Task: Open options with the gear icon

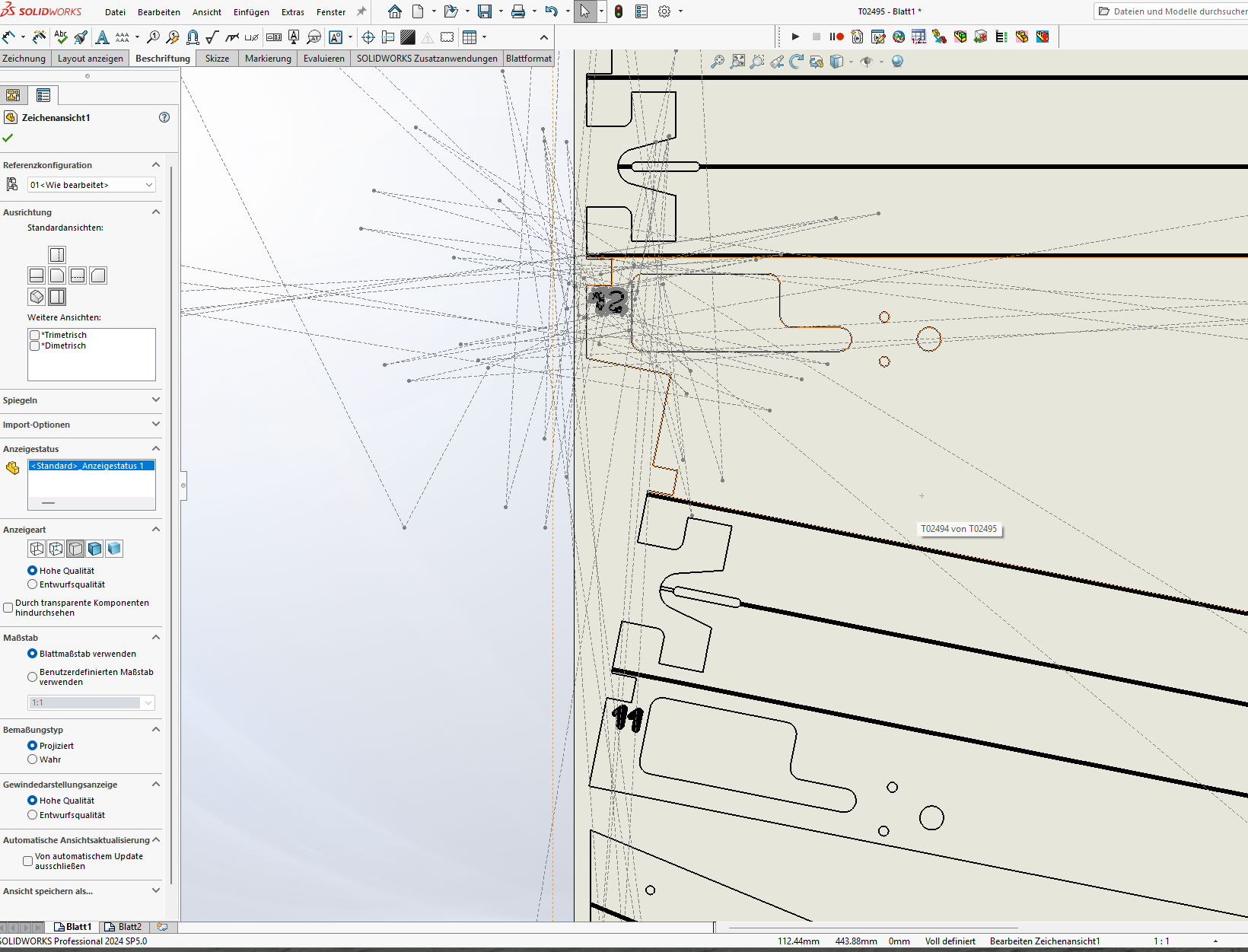Action: pos(664,11)
